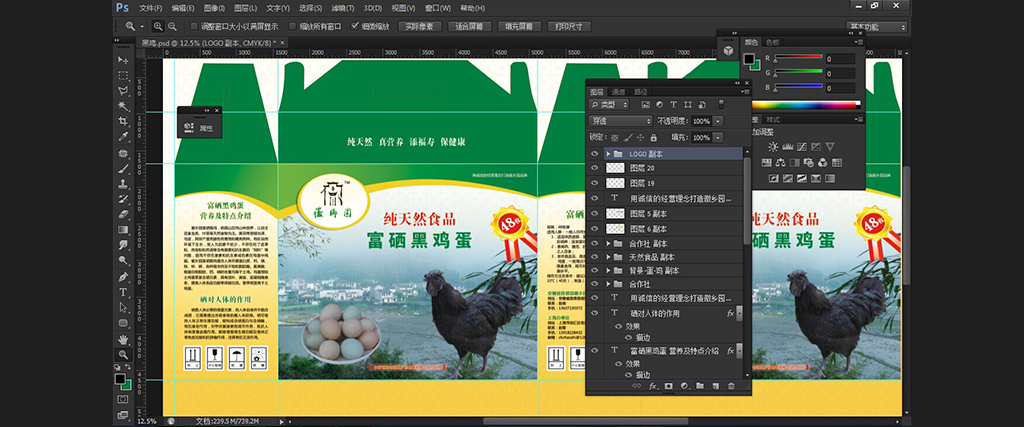Open the fill percentage dropdown arrow
This screenshot has height=427, width=1024.
(x=718, y=138)
